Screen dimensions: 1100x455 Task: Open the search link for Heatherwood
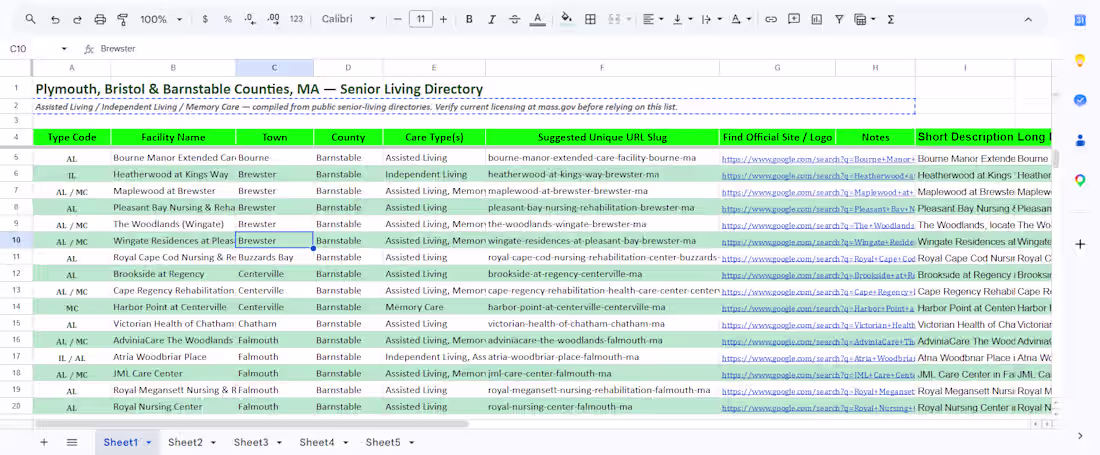(x=819, y=175)
